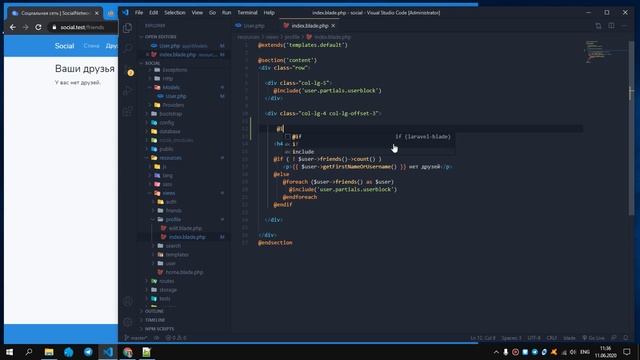The width and height of the screenshot is (640, 360).
Task: Open the Search view in activity bar
Action: pos(127,48)
